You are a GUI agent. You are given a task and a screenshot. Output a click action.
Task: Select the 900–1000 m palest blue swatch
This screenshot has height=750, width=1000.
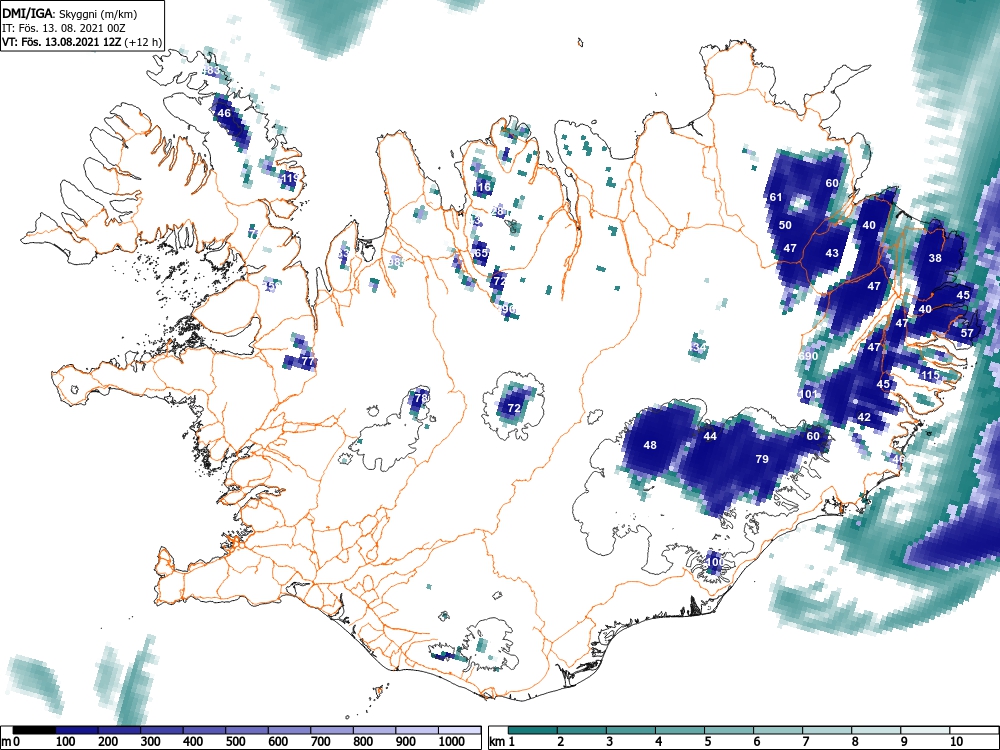tap(418, 730)
